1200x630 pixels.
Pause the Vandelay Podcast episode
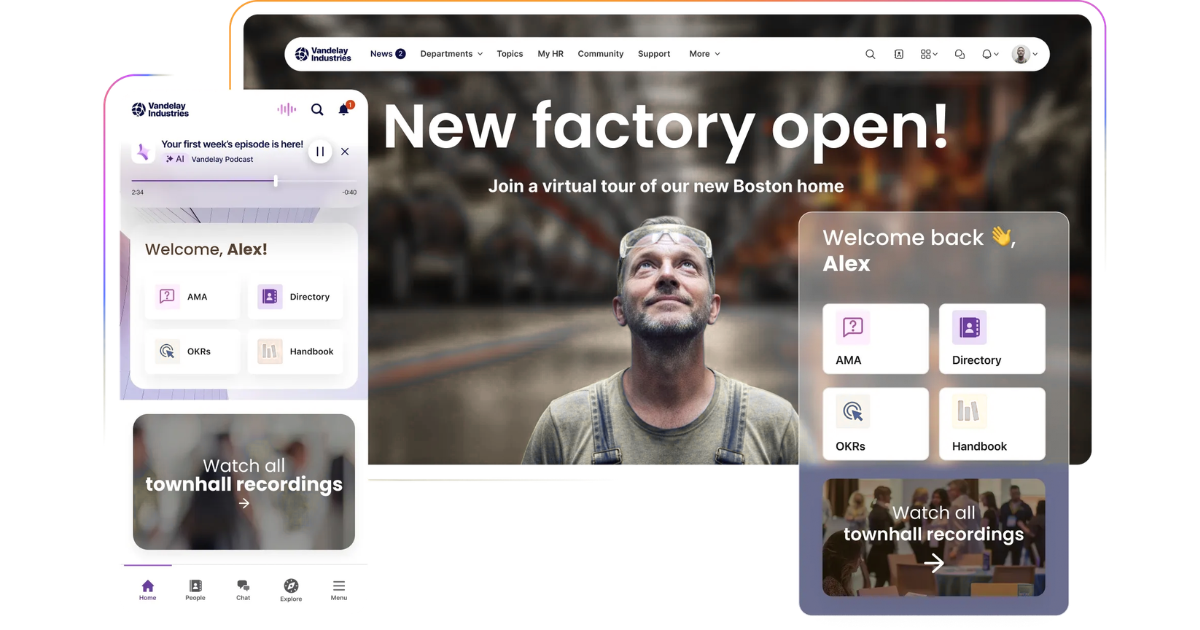[320, 152]
